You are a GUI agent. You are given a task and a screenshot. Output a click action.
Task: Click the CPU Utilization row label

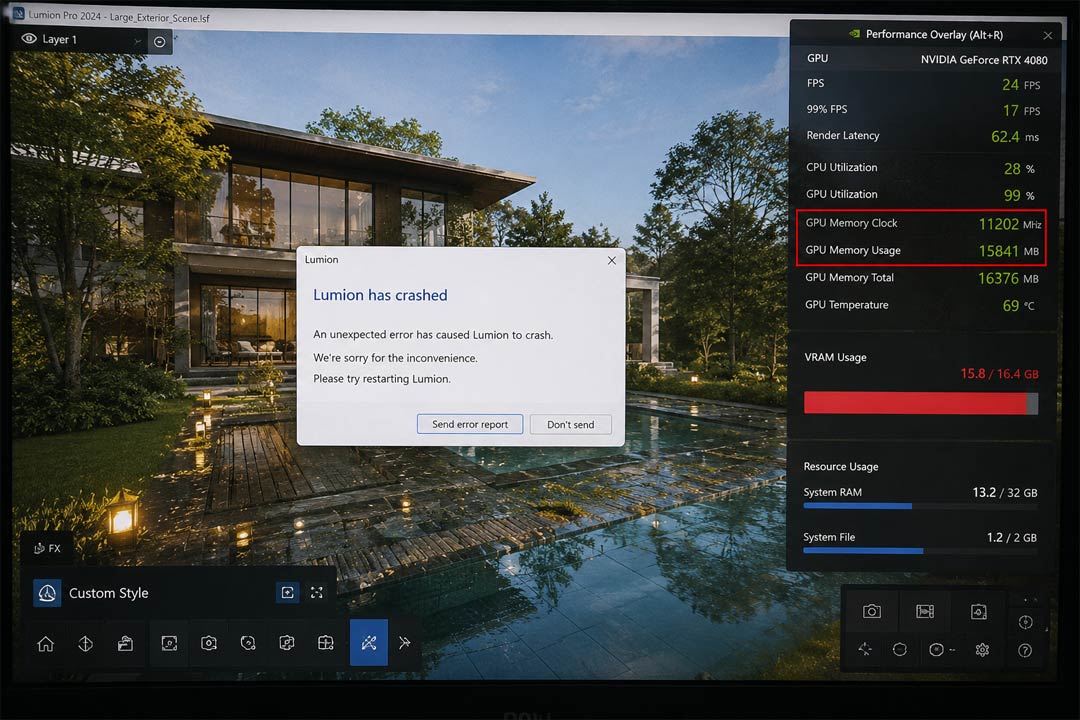pos(842,167)
